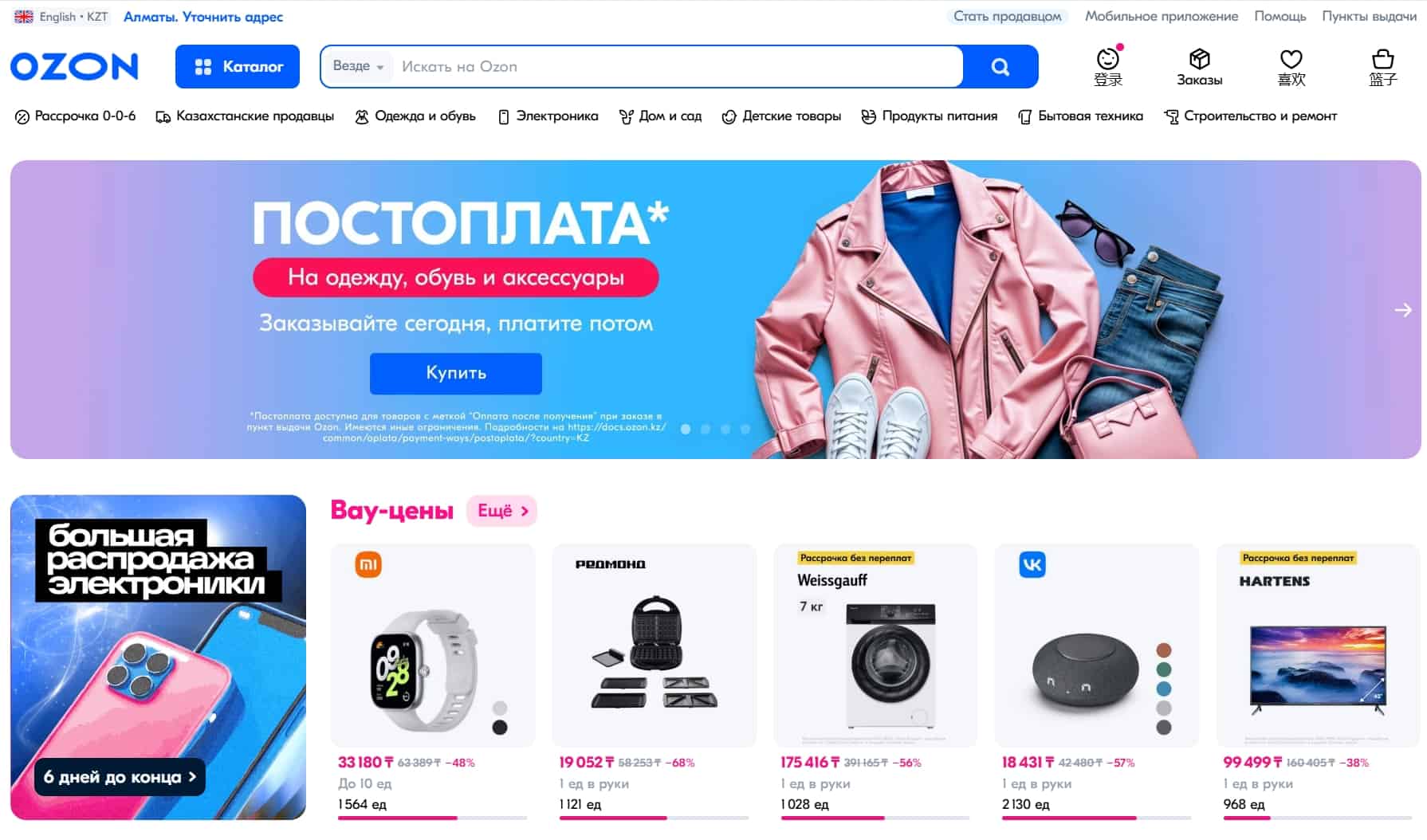This screenshot has height=840, width=1427.
Task: Expand the Везде search scope dropdown
Action: [x=358, y=66]
